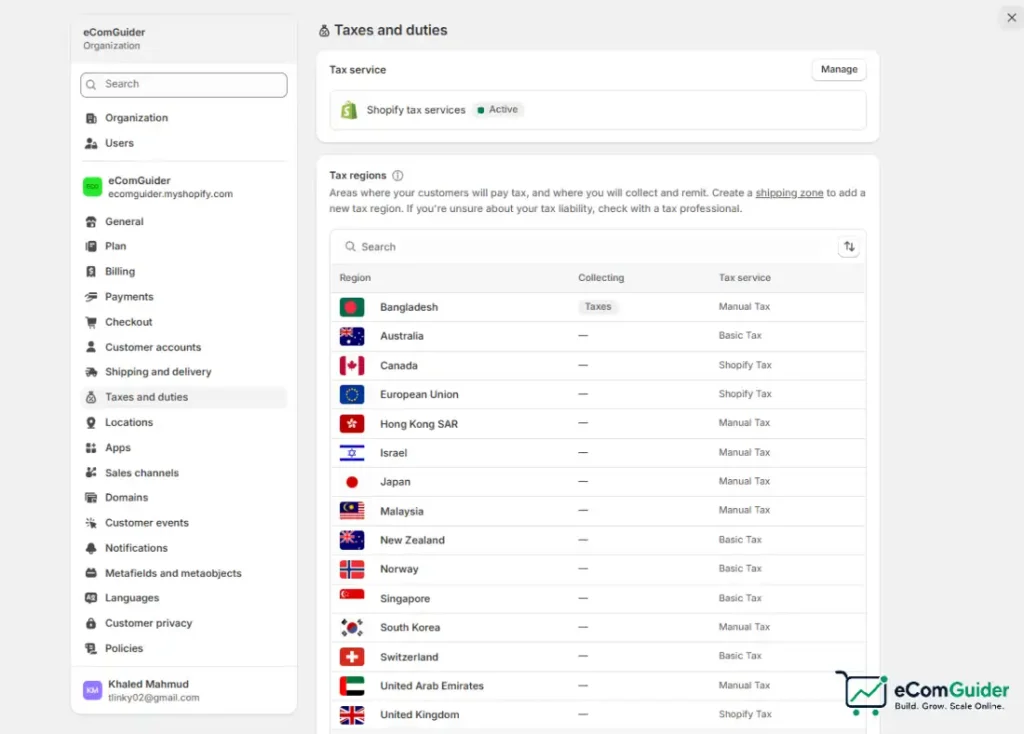This screenshot has width=1024, height=734.
Task: Click the General settings store icon
Action: pyautogui.click(x=91, y=222)
